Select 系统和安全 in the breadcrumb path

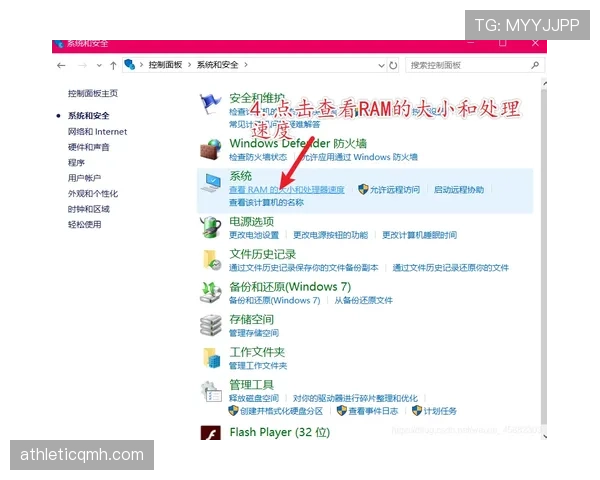tap(217, 65)
